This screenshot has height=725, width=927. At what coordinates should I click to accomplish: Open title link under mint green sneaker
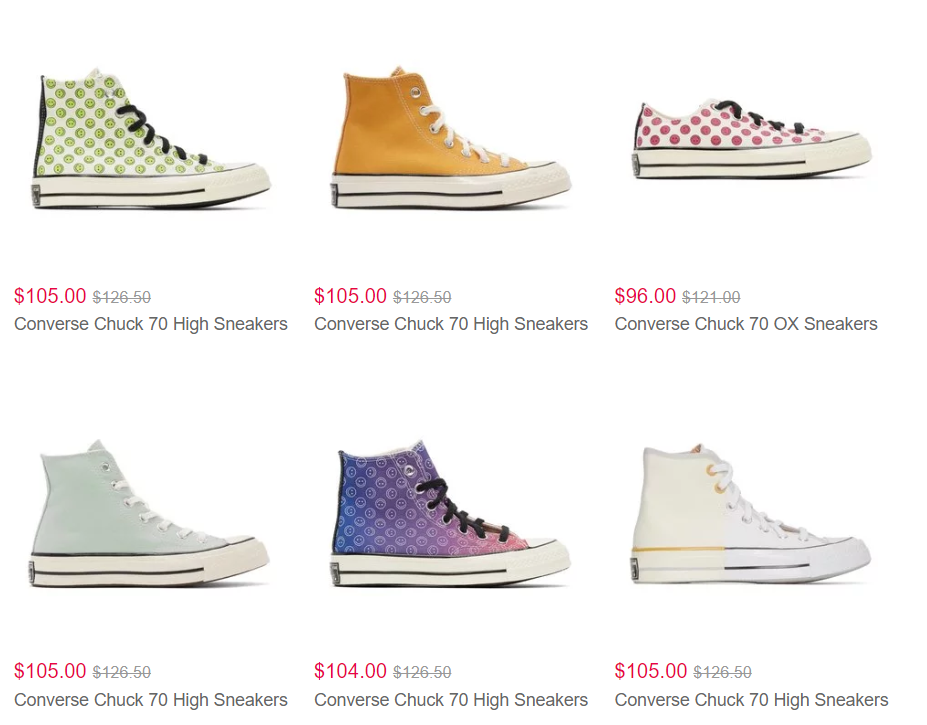151,700
